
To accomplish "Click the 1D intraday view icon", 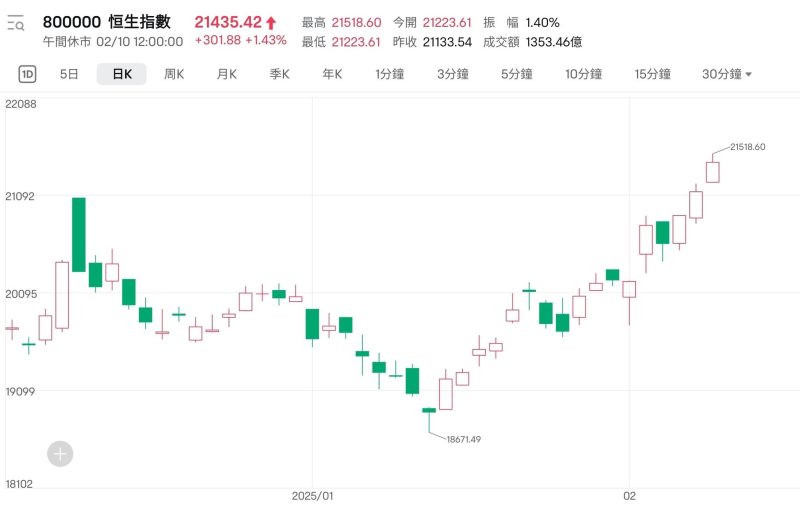I will click(28, 74).
